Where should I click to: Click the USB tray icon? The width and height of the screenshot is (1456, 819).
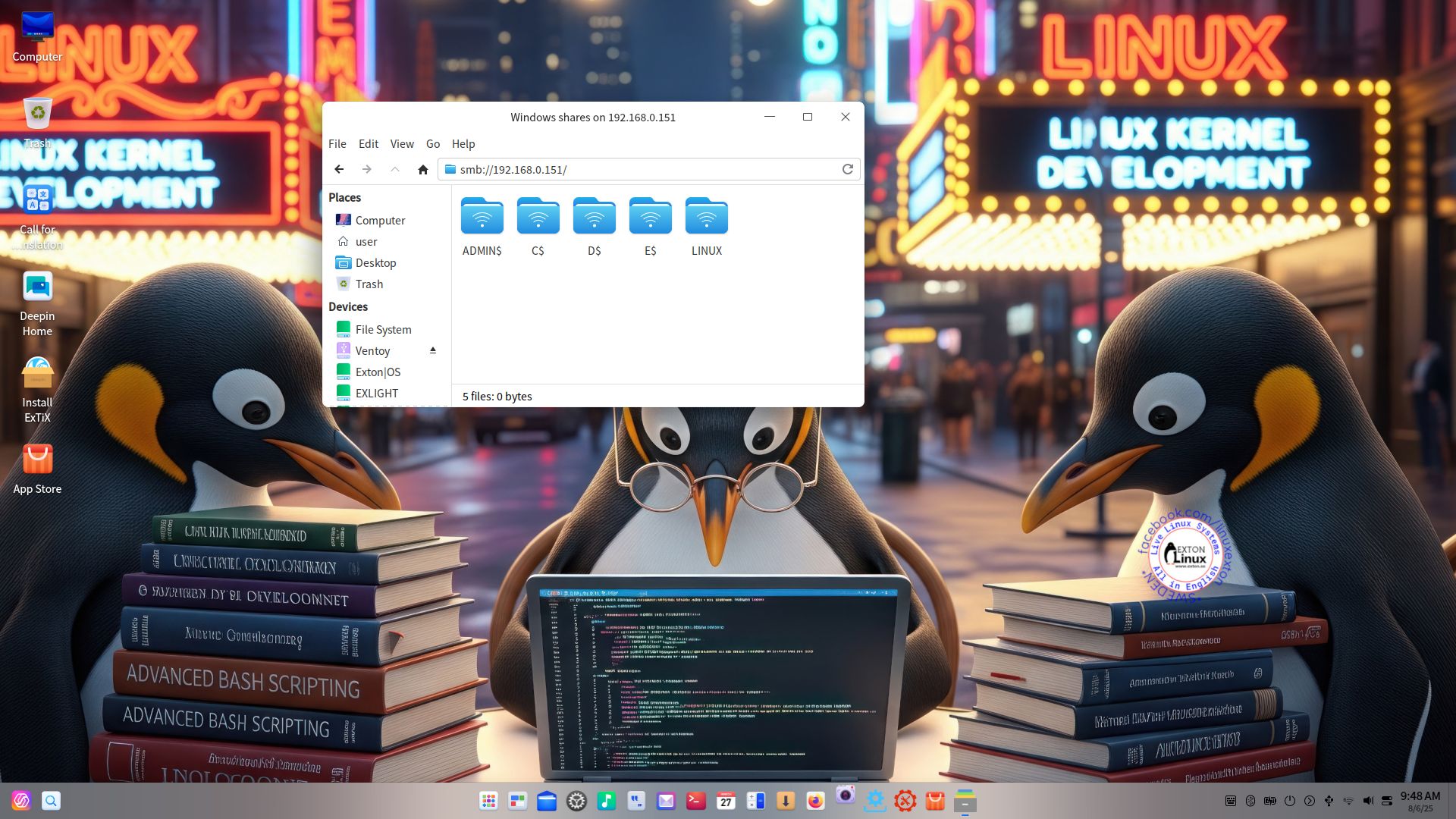click(1329, 801)
